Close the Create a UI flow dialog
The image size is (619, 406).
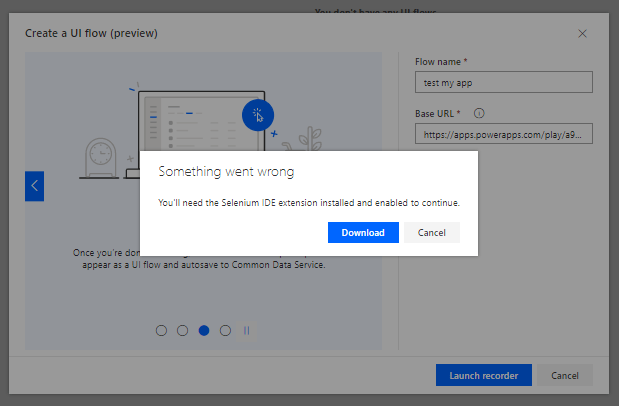(582, 34)
